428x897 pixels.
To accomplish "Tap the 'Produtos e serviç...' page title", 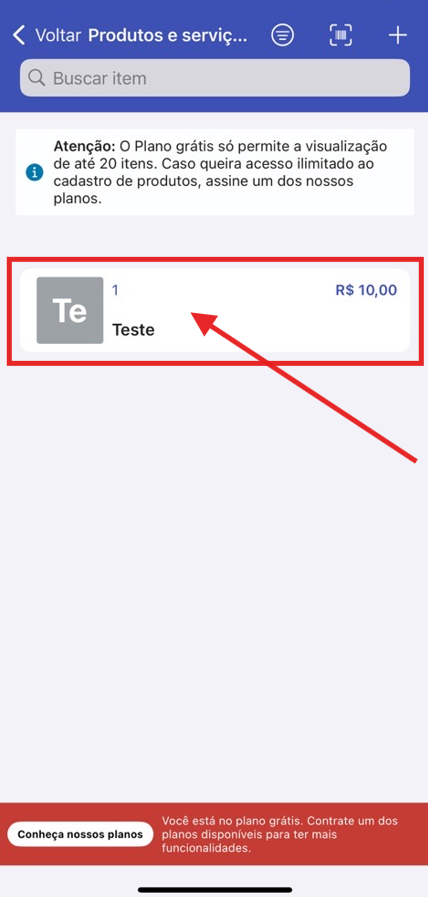I will click(168, 35).
